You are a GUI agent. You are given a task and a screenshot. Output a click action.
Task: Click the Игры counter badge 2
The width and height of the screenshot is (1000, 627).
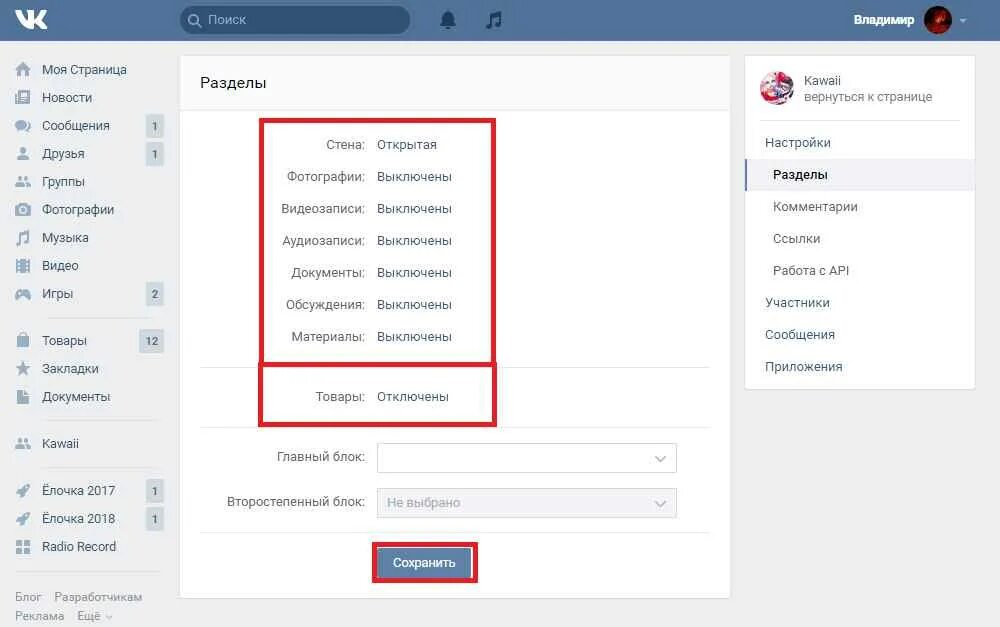point(154,294)
